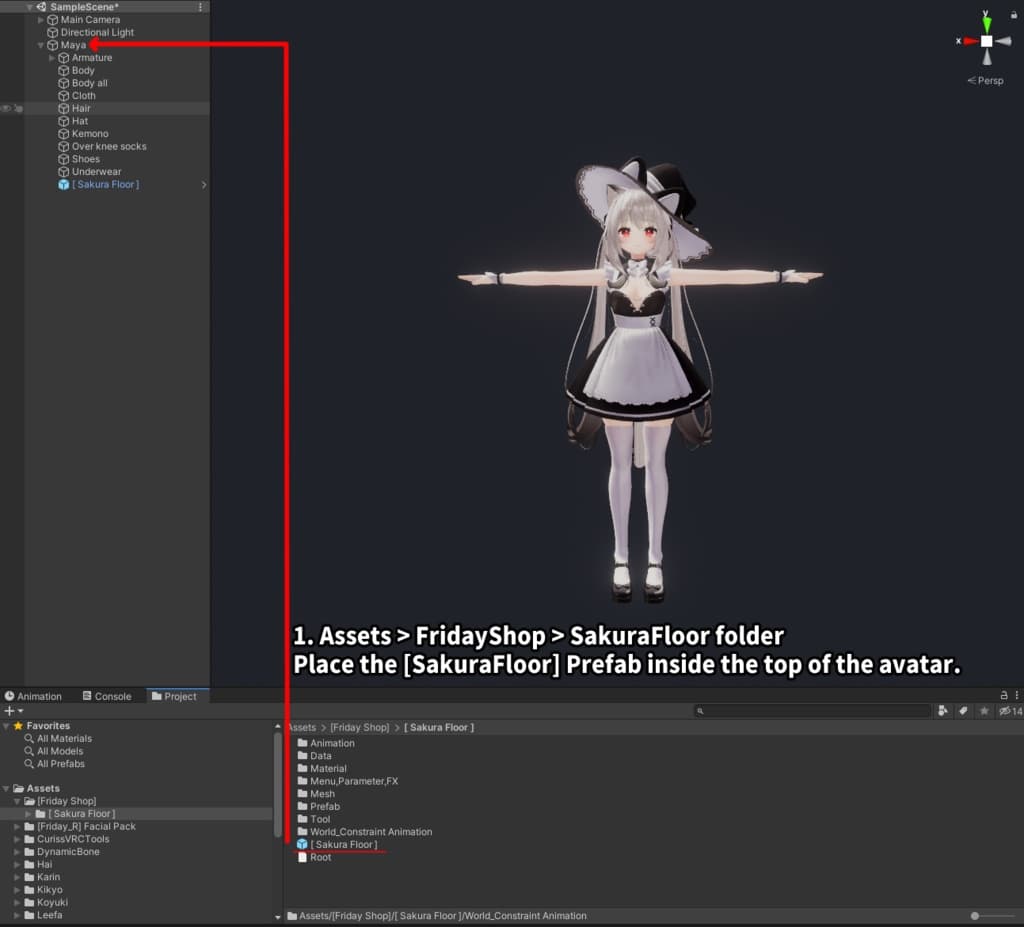Click the folder tree scroll down arrow

(x=278, y=917)
